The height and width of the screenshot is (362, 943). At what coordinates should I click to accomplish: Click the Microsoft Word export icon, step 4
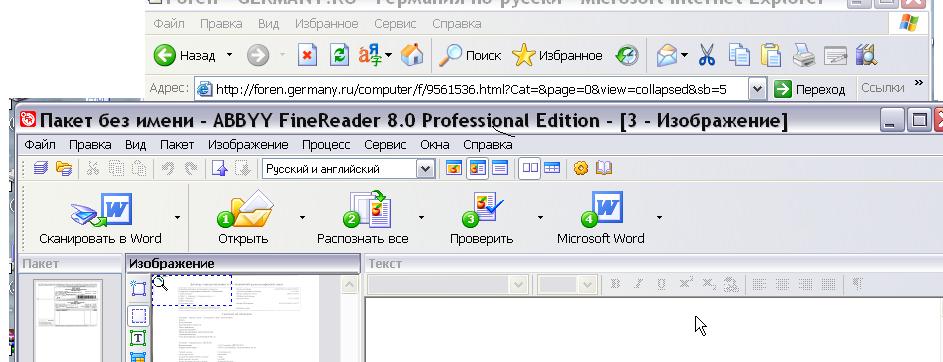coord(601,210)
